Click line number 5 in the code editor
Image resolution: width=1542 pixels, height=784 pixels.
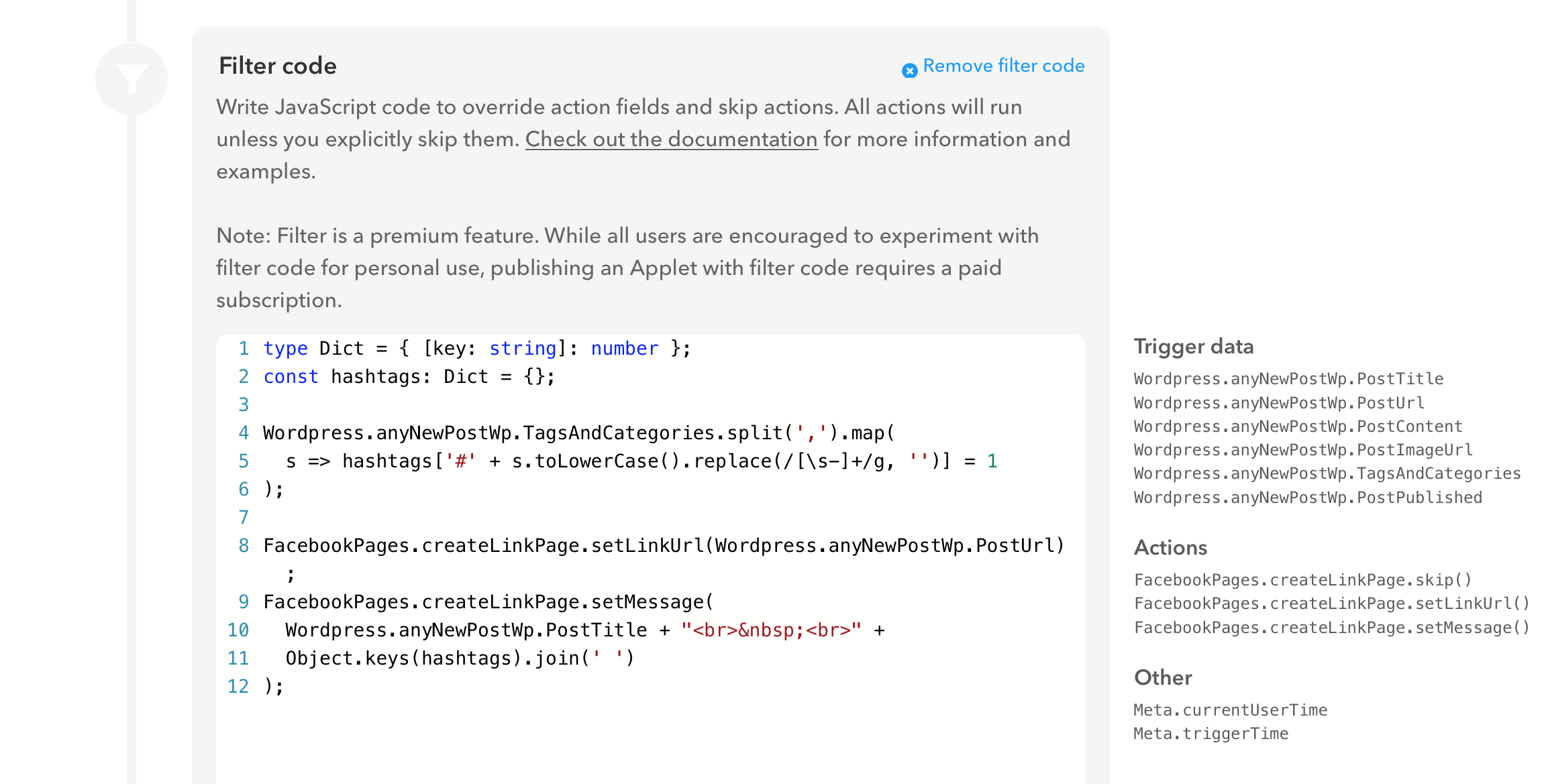243,461
